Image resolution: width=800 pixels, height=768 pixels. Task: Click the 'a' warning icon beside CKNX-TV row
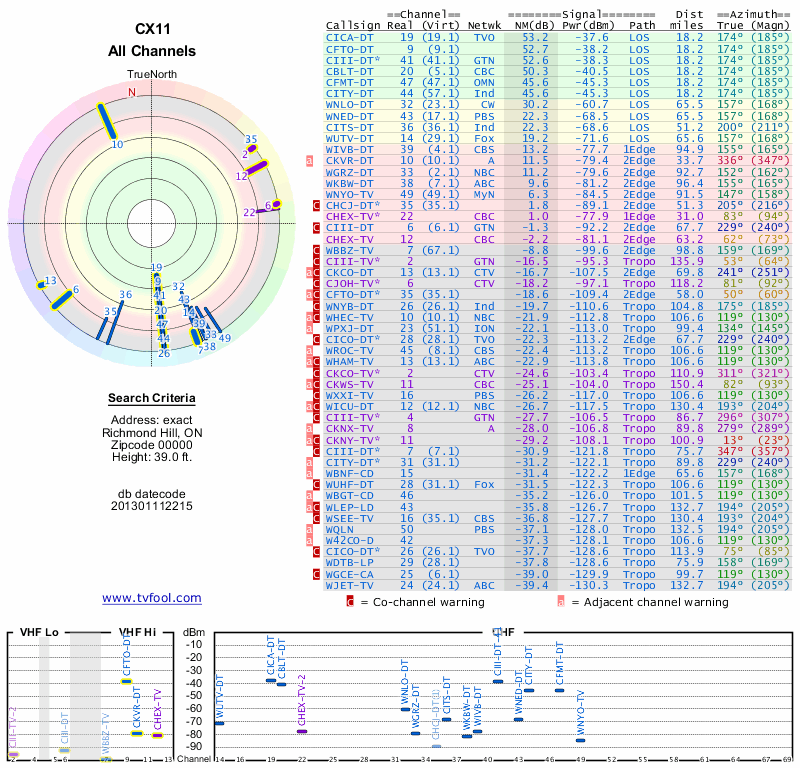pyautogui.click(x=309, y=429)
